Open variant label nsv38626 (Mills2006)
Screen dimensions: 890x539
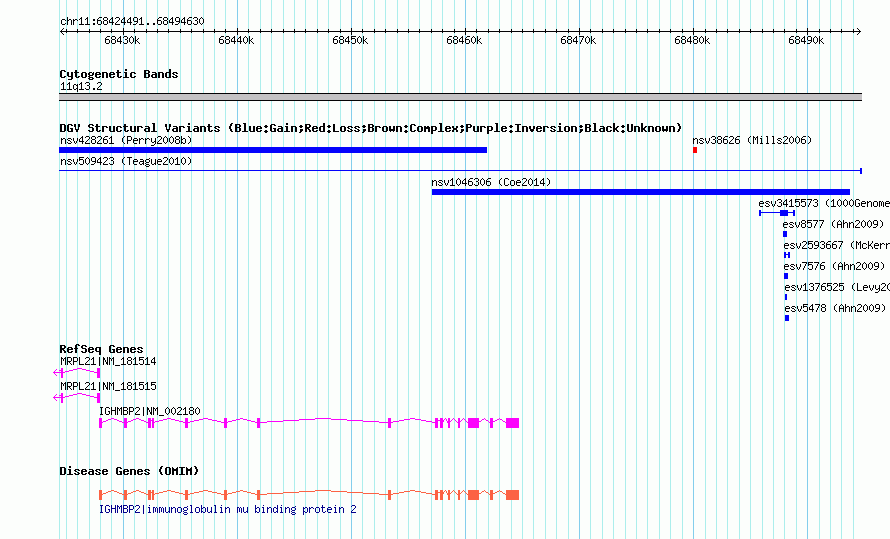(752, 140)
